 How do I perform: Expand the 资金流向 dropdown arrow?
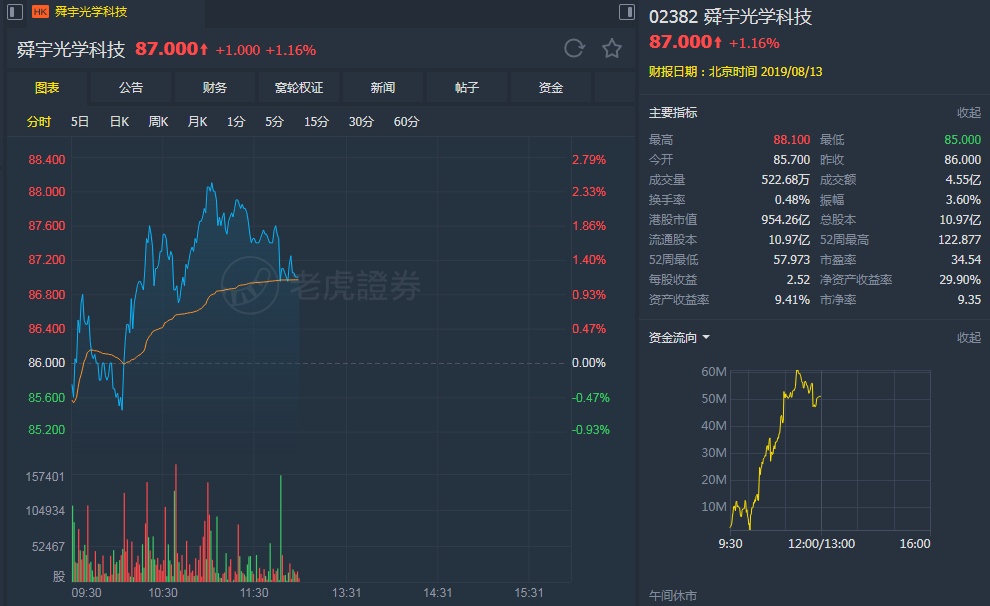[706, 337]
